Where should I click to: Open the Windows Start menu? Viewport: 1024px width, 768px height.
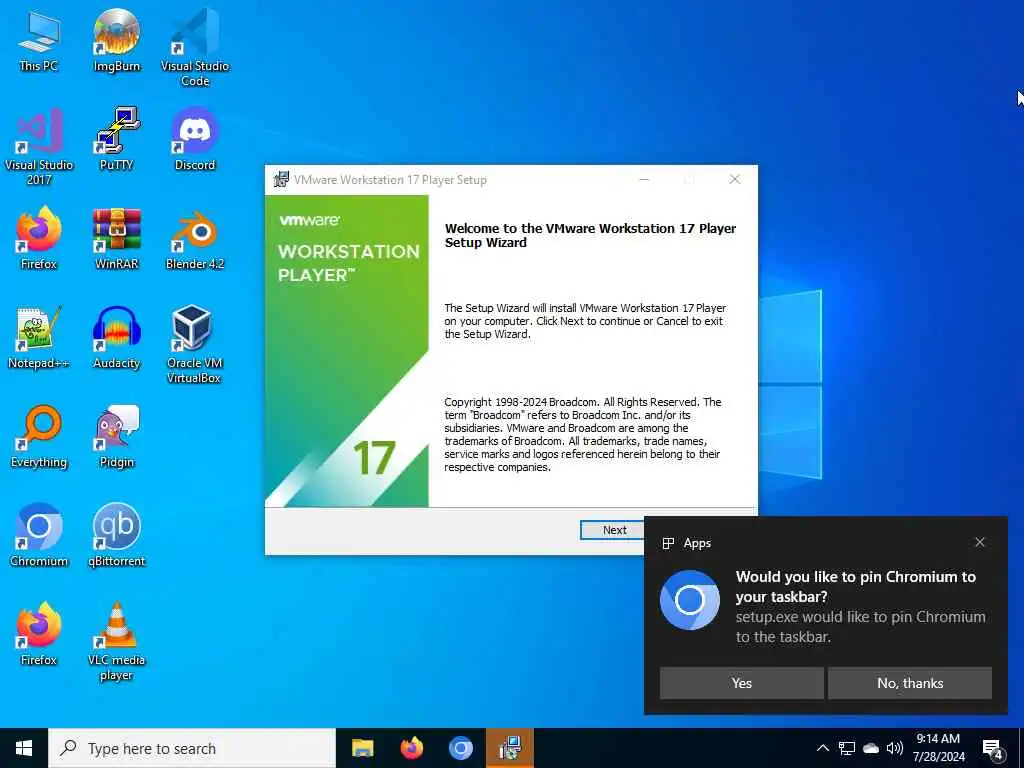tap(24, 748)
